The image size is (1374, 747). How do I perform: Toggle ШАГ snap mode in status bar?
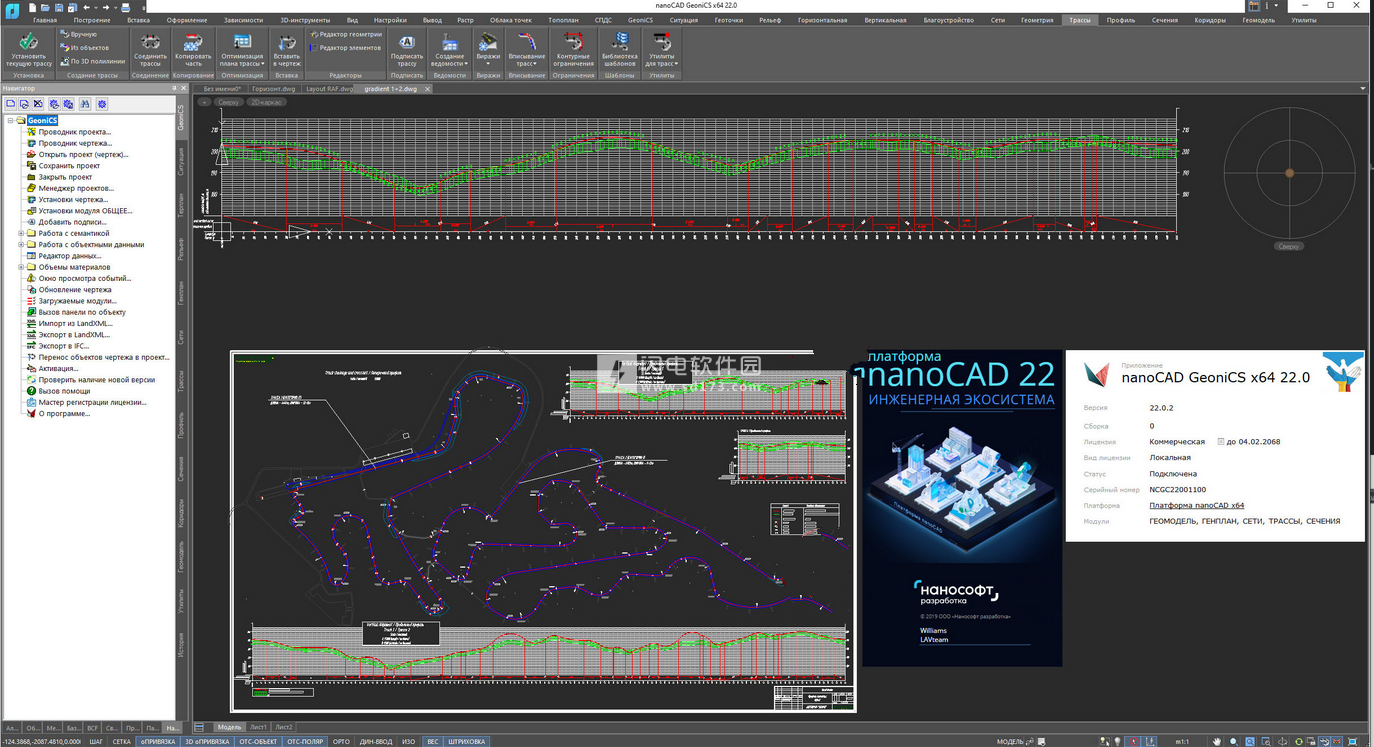96,741
